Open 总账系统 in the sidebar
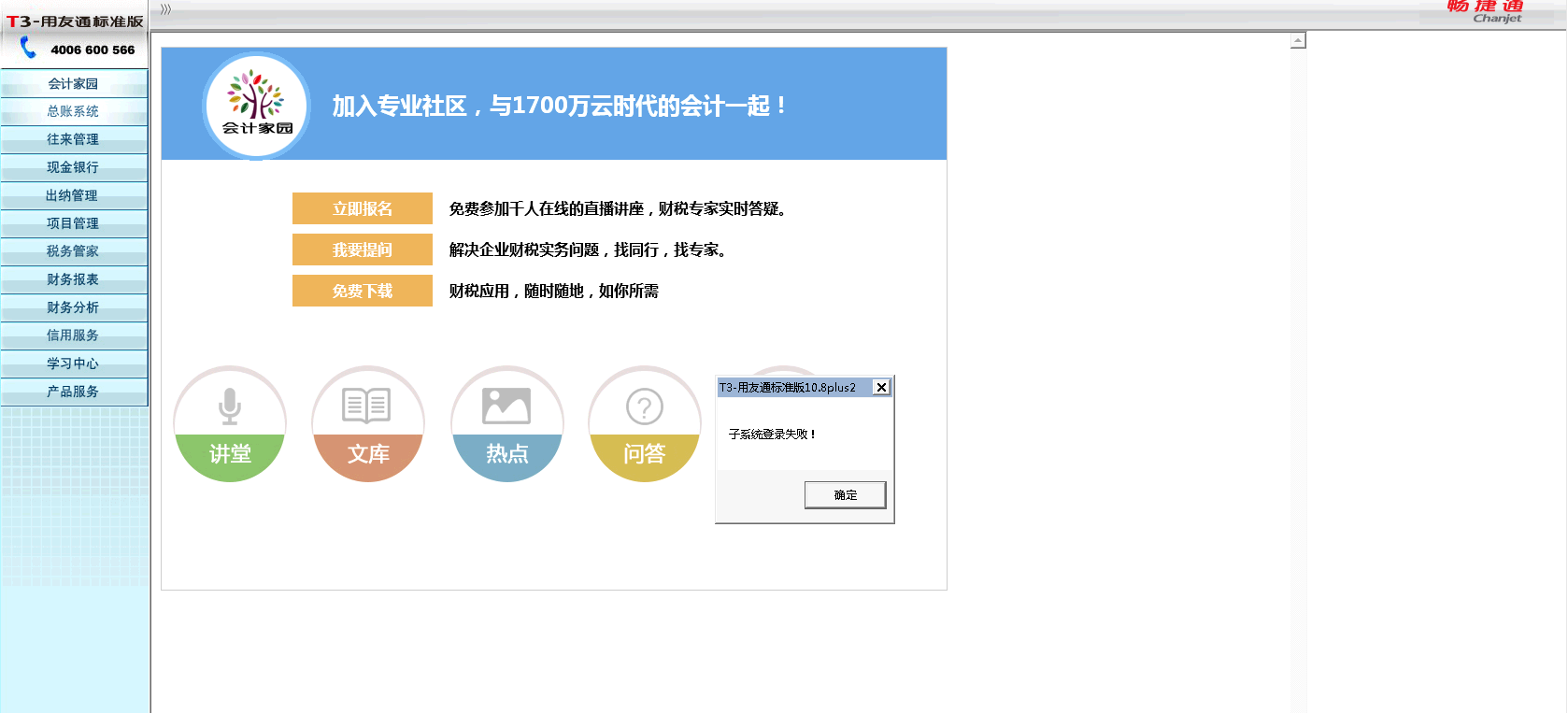1568x713 pixels. coord(74,111)
